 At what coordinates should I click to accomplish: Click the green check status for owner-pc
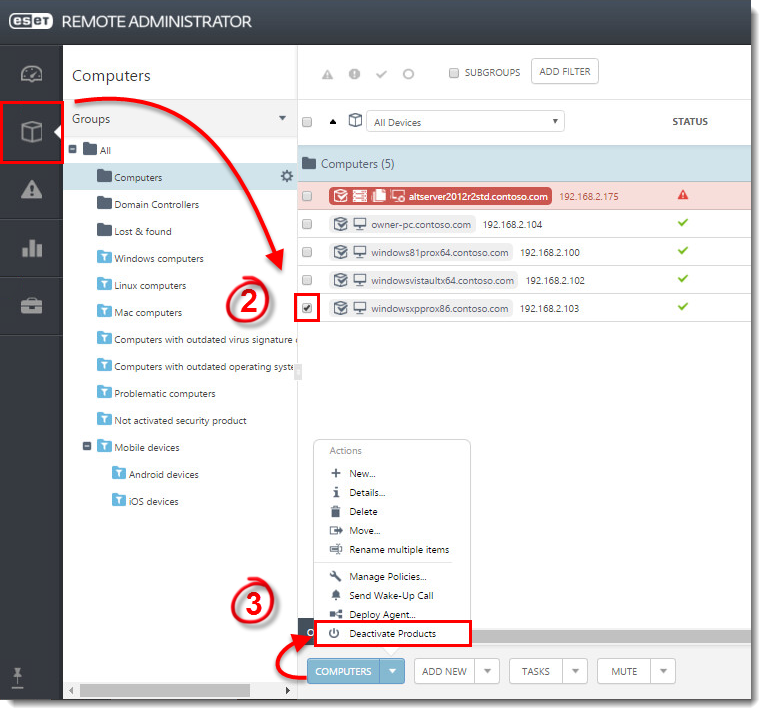[x=682, y=223]
